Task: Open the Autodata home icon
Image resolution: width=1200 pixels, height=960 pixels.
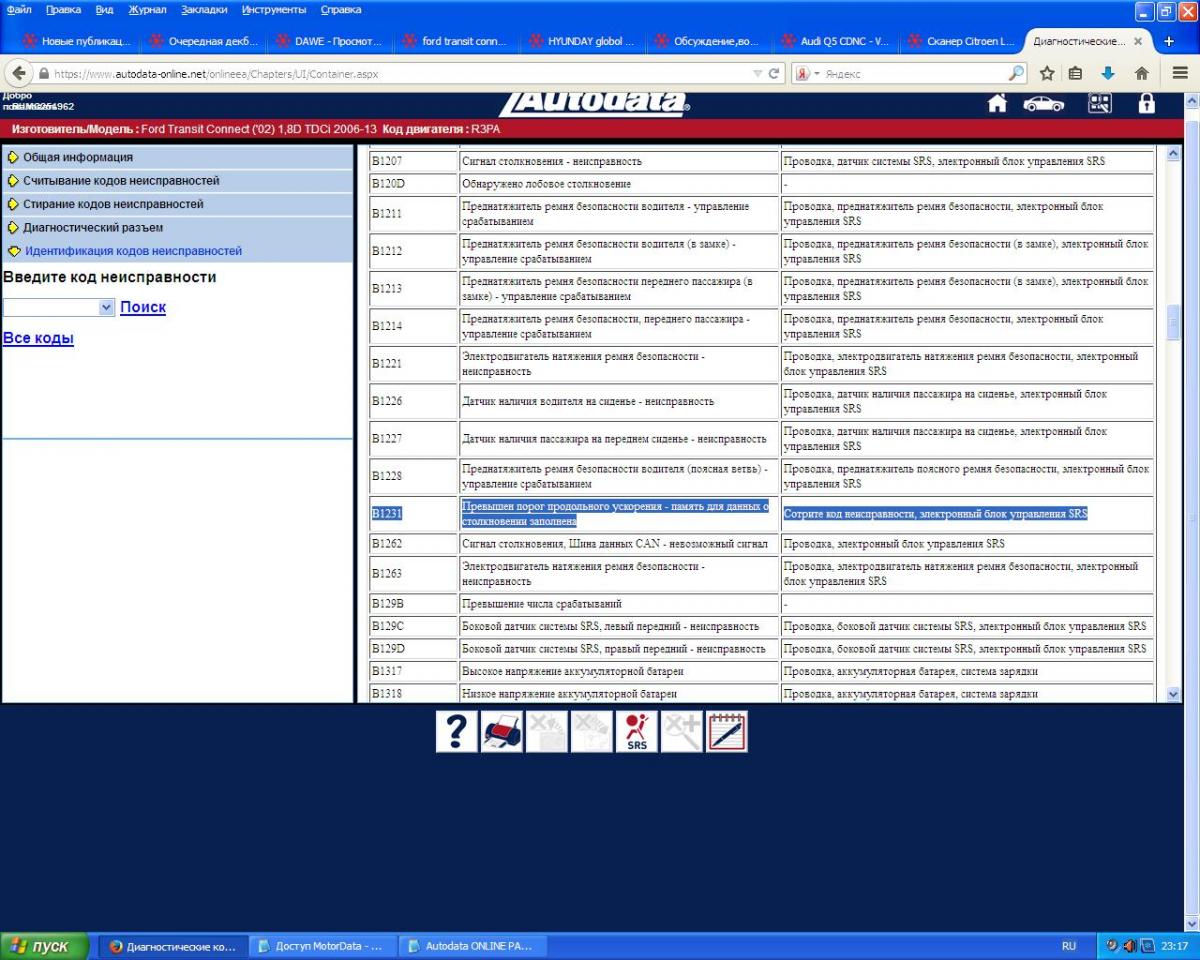Action: point(997,103)
